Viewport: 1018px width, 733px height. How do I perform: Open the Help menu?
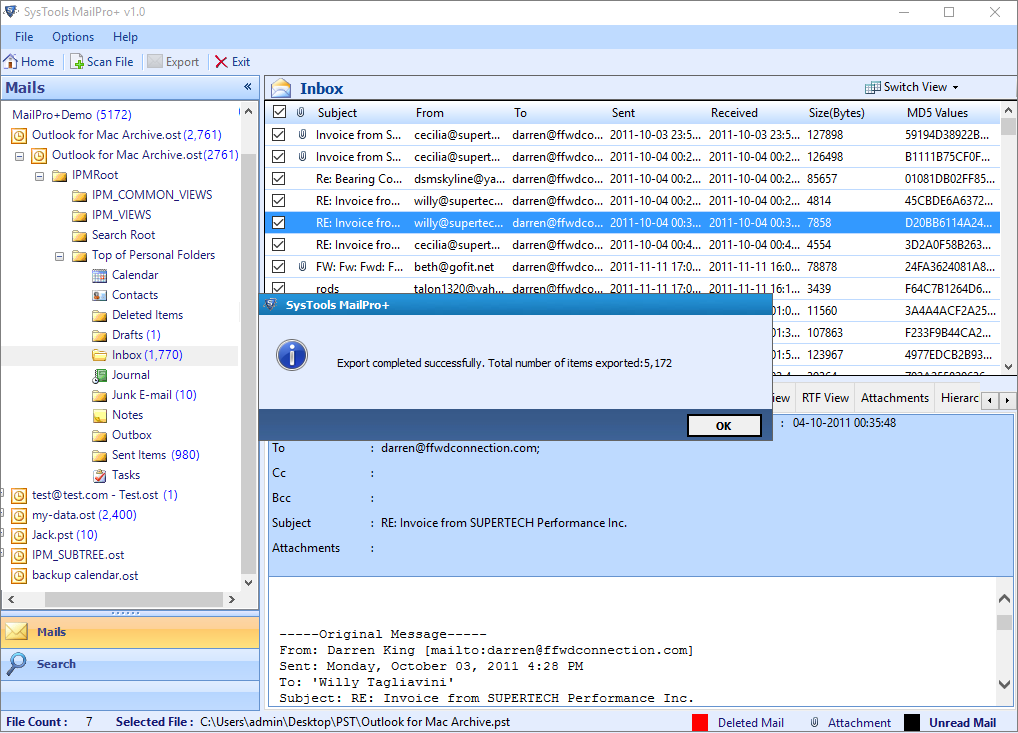(125, 37)
